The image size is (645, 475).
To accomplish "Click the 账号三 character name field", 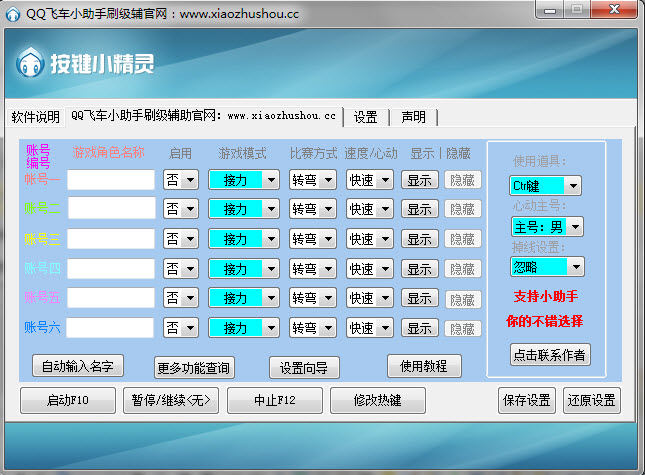I will 111,239.
